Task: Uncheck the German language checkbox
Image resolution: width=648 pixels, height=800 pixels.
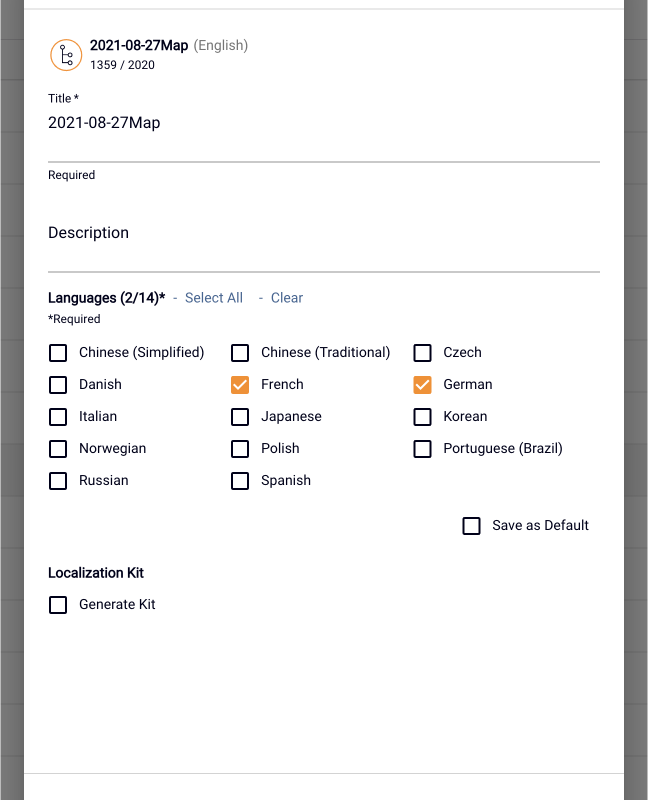Action: [422, 385]
